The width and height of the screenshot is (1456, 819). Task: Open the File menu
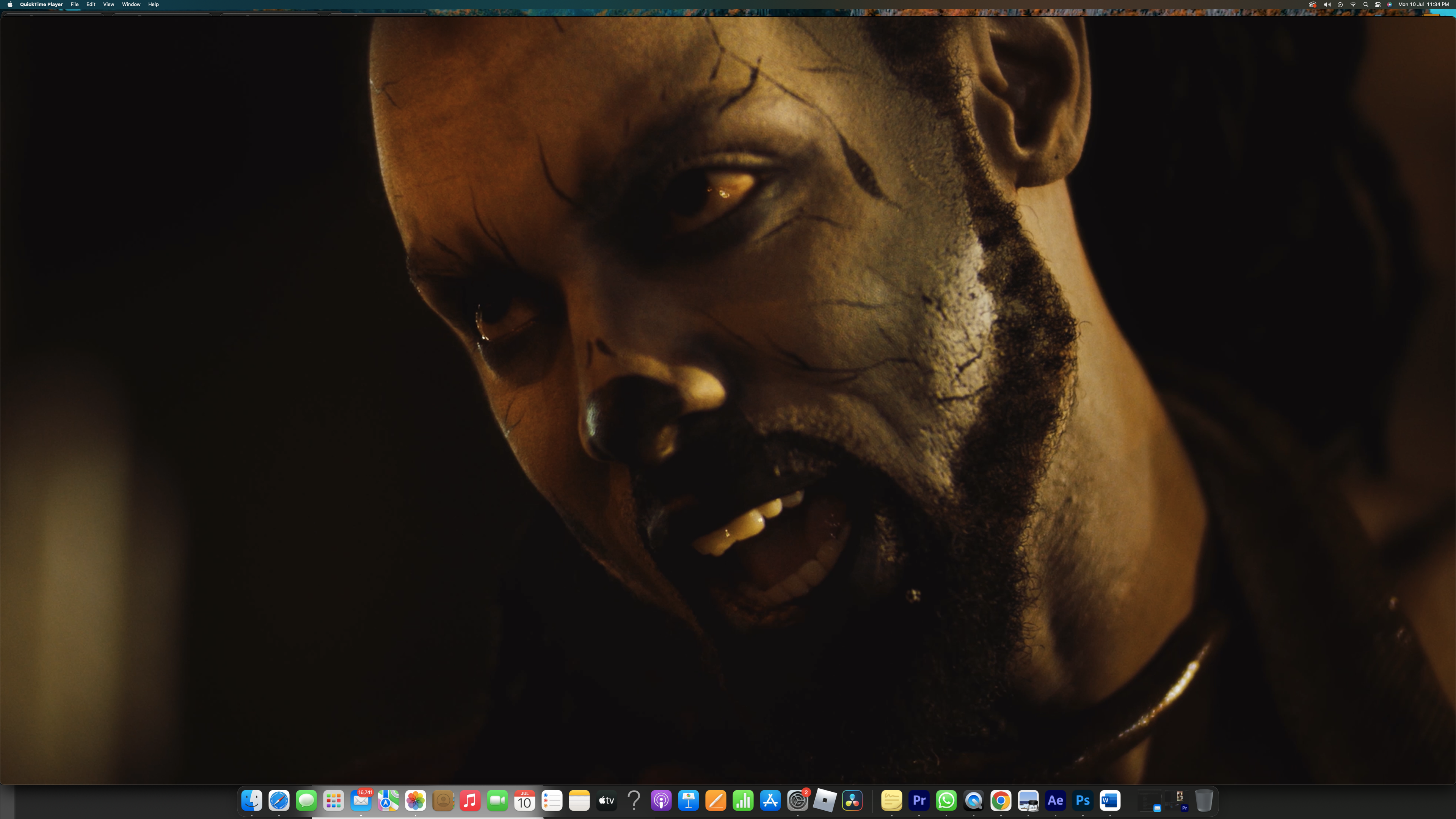pos(74,5)
